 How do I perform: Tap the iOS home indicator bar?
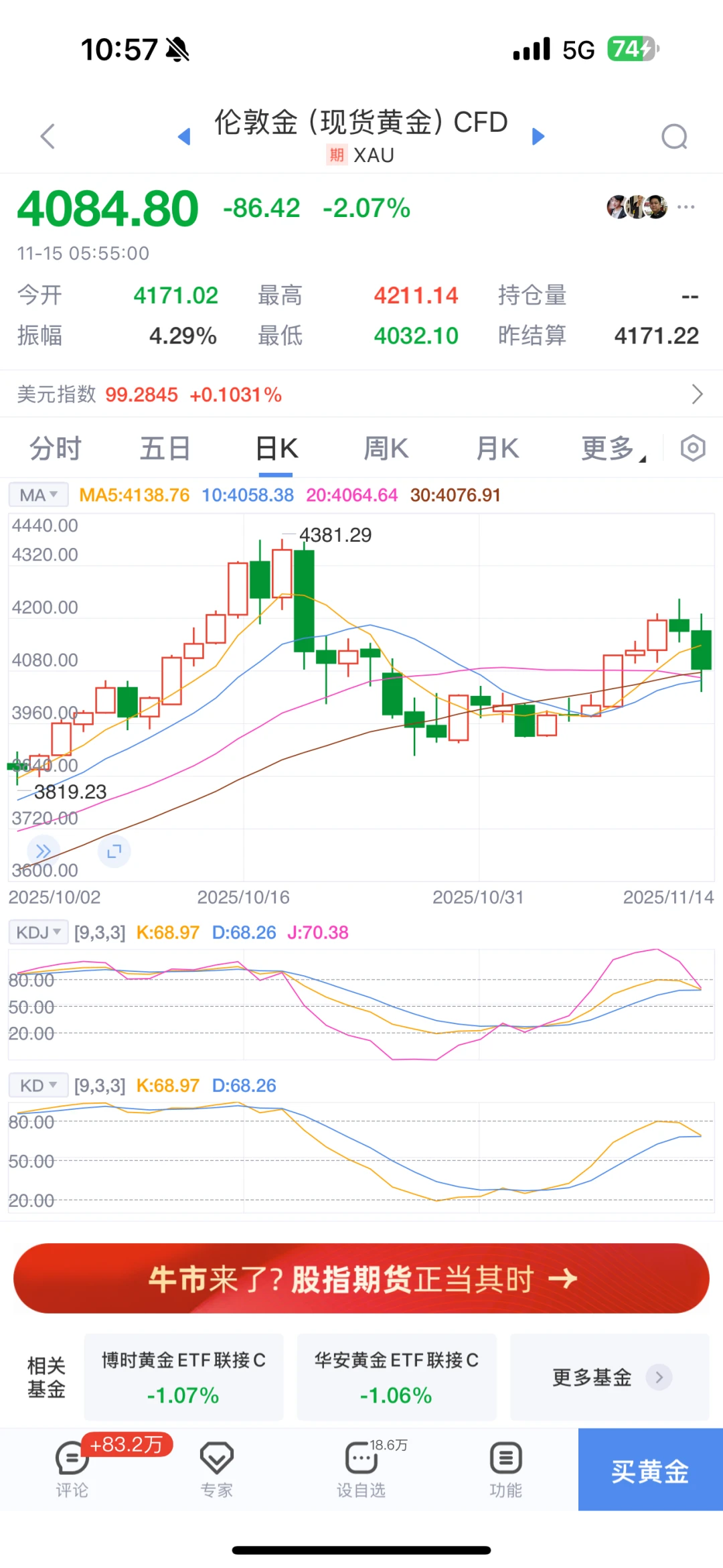point(361,1550)
